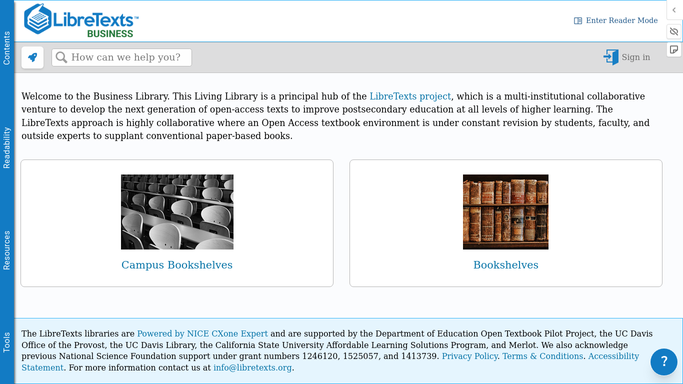Open the Campus Bookshelves link
The height and width of the screenshot is (384, 683).
(x=177, y=265)
